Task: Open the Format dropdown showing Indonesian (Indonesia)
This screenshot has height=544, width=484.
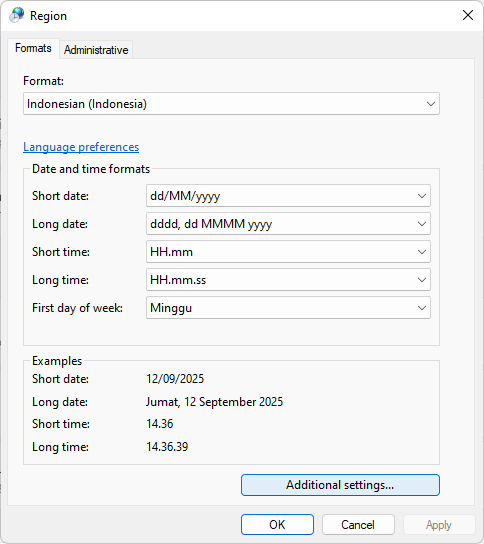Action: click(231, 104)
